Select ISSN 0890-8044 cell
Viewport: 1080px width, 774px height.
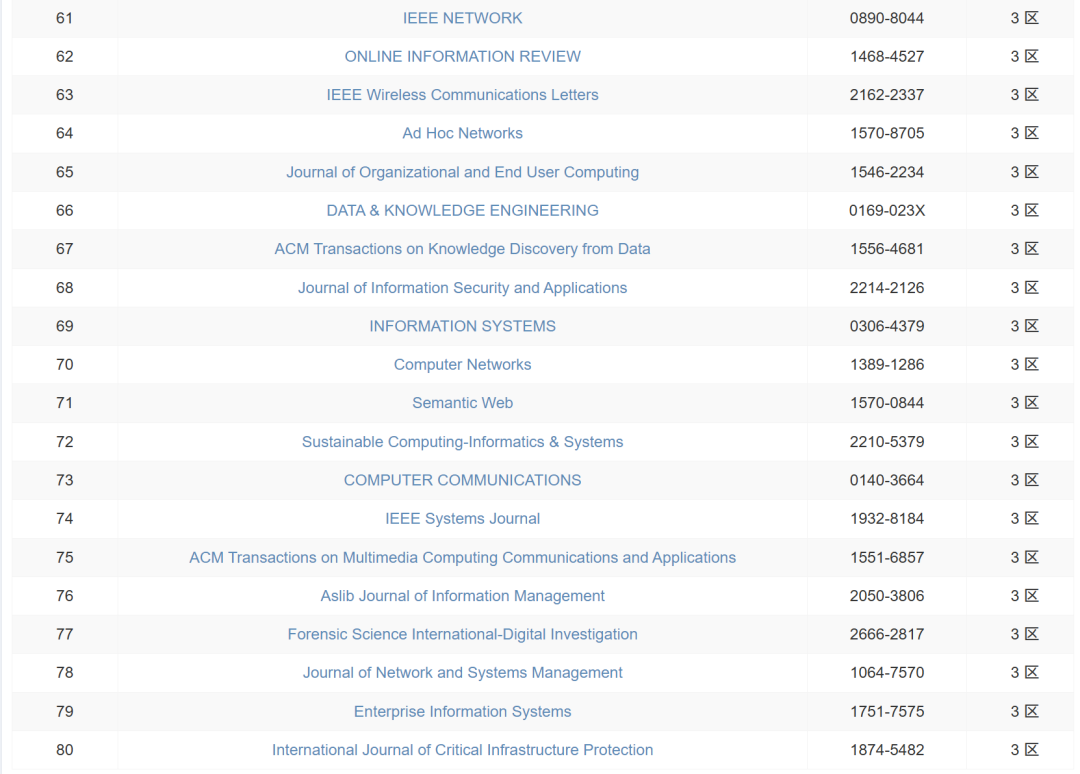tap(886, 19)
